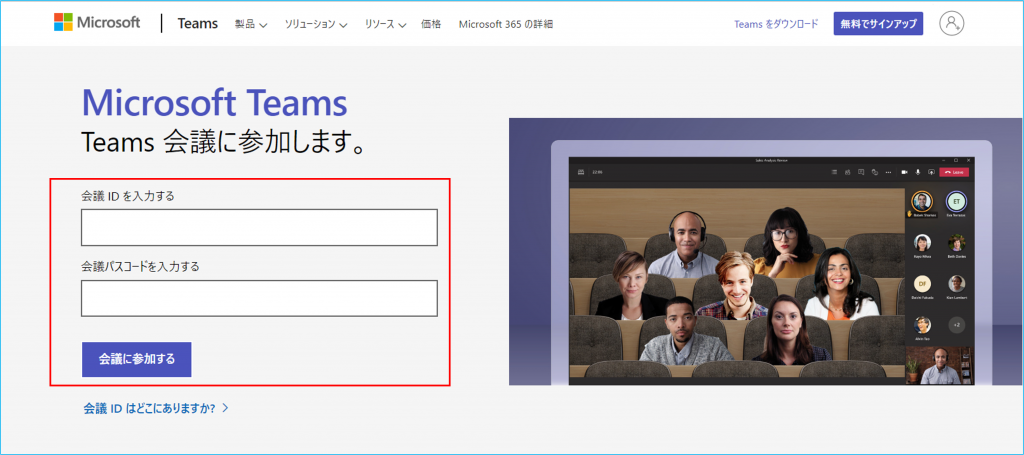Click the share screen icon beside Leave
1024x455 pixels.
coord(931,172)
